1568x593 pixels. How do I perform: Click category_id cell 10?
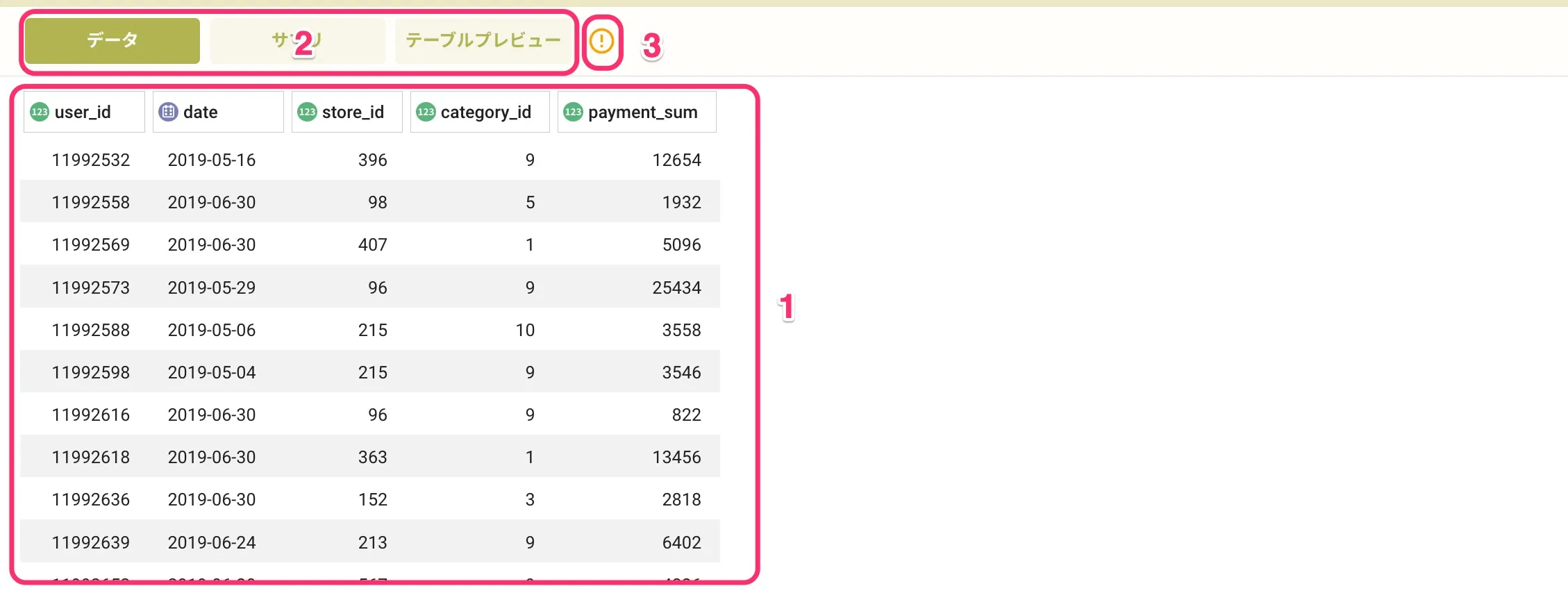pos(526,331)
